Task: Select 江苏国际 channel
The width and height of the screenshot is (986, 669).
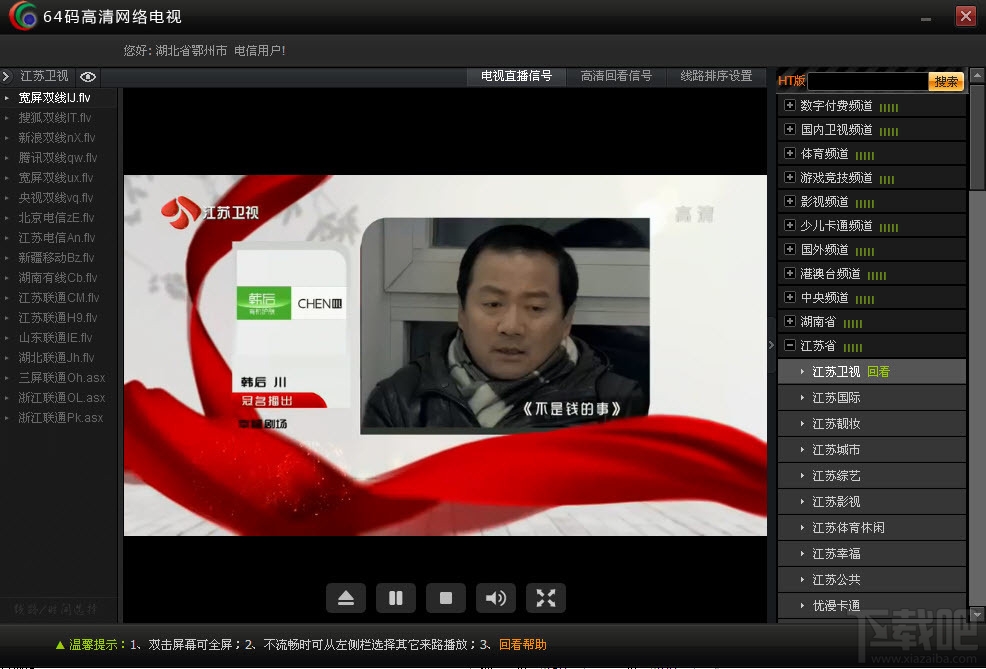Action: pos(872,397)
